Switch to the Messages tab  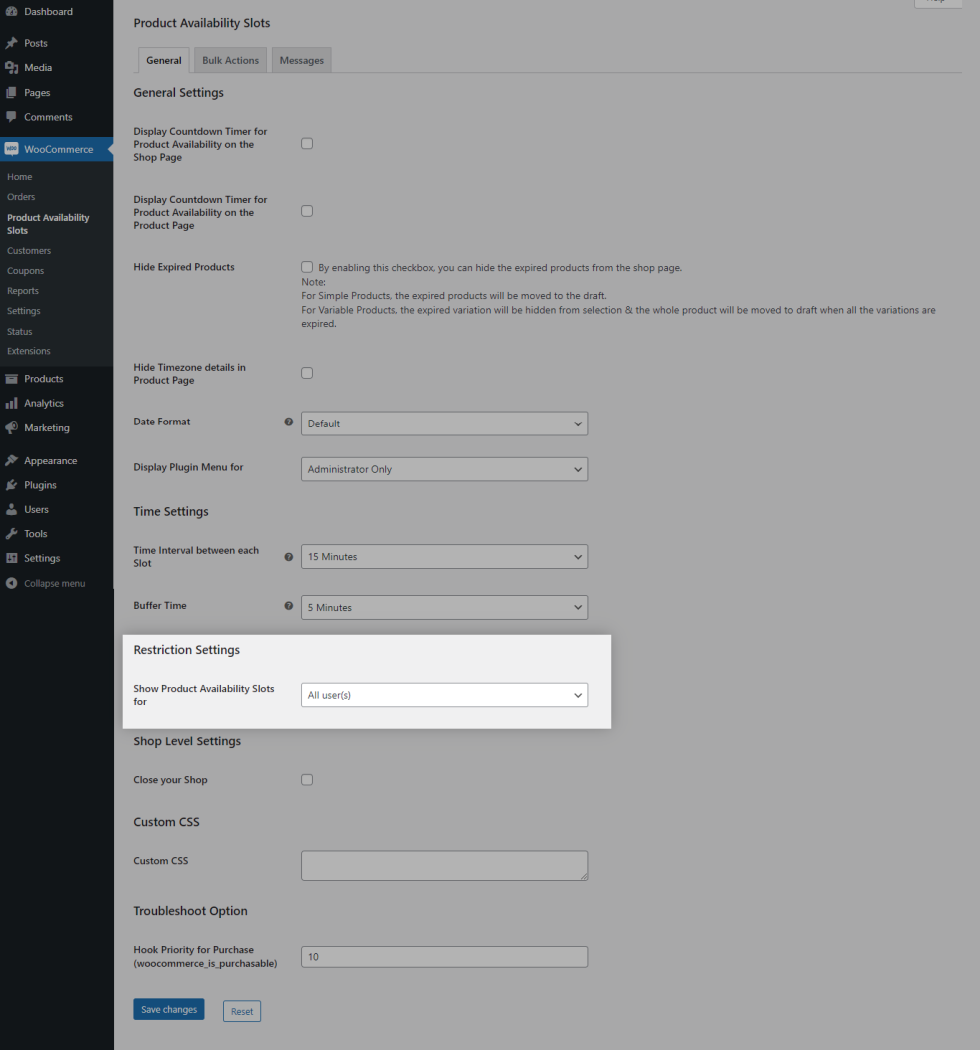[x=301, y=61]
